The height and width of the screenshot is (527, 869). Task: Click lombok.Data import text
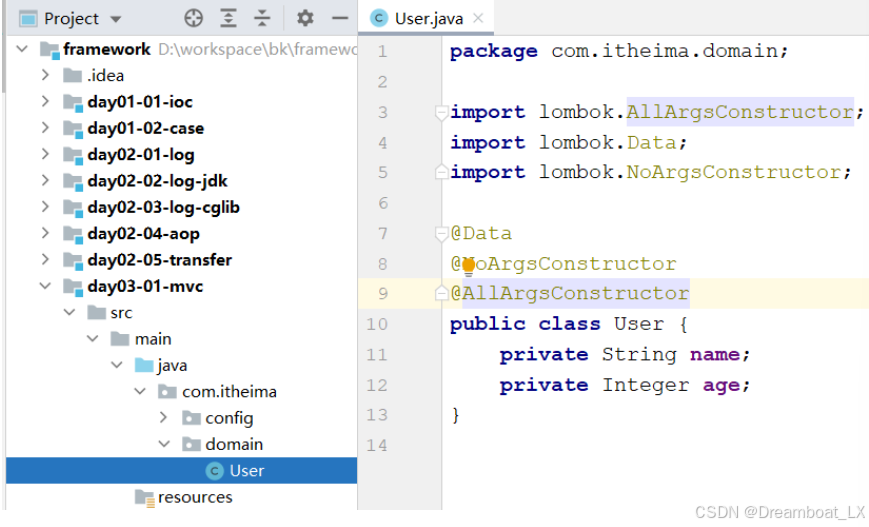tap(607, 142)
